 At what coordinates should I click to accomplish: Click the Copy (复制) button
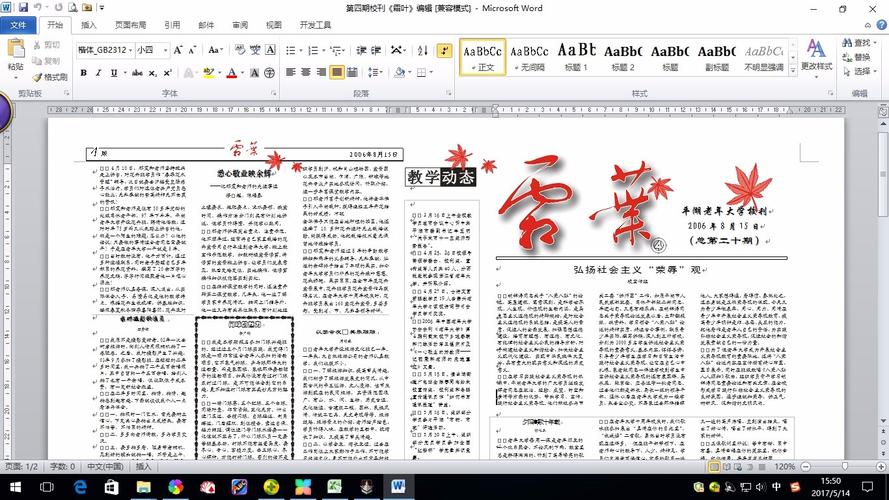click(x=46, y=61)
